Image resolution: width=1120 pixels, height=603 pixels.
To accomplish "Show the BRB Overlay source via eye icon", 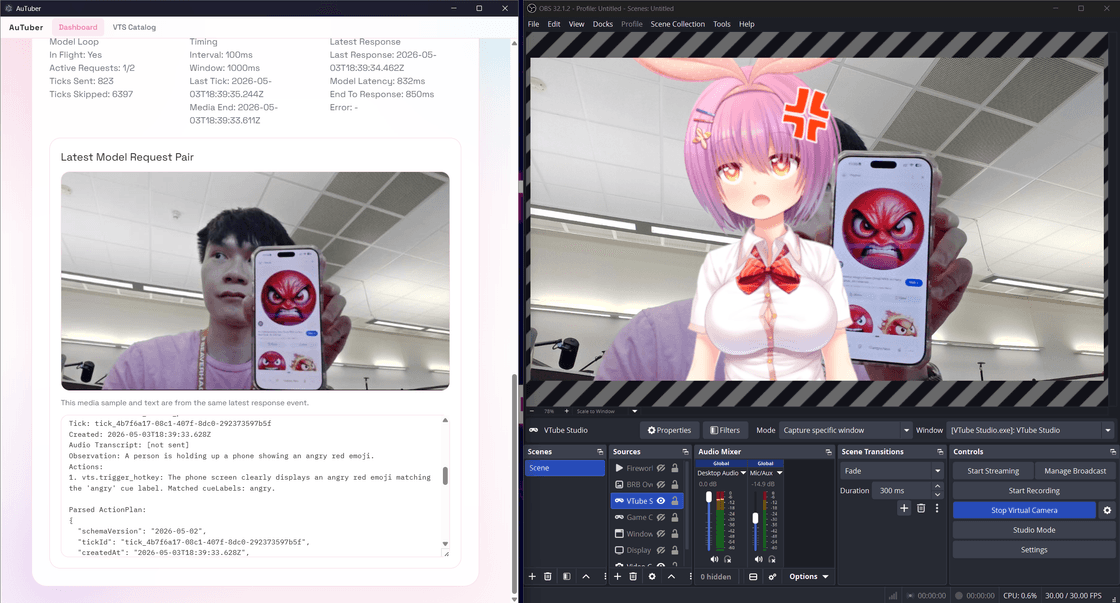I will [661, 484].
